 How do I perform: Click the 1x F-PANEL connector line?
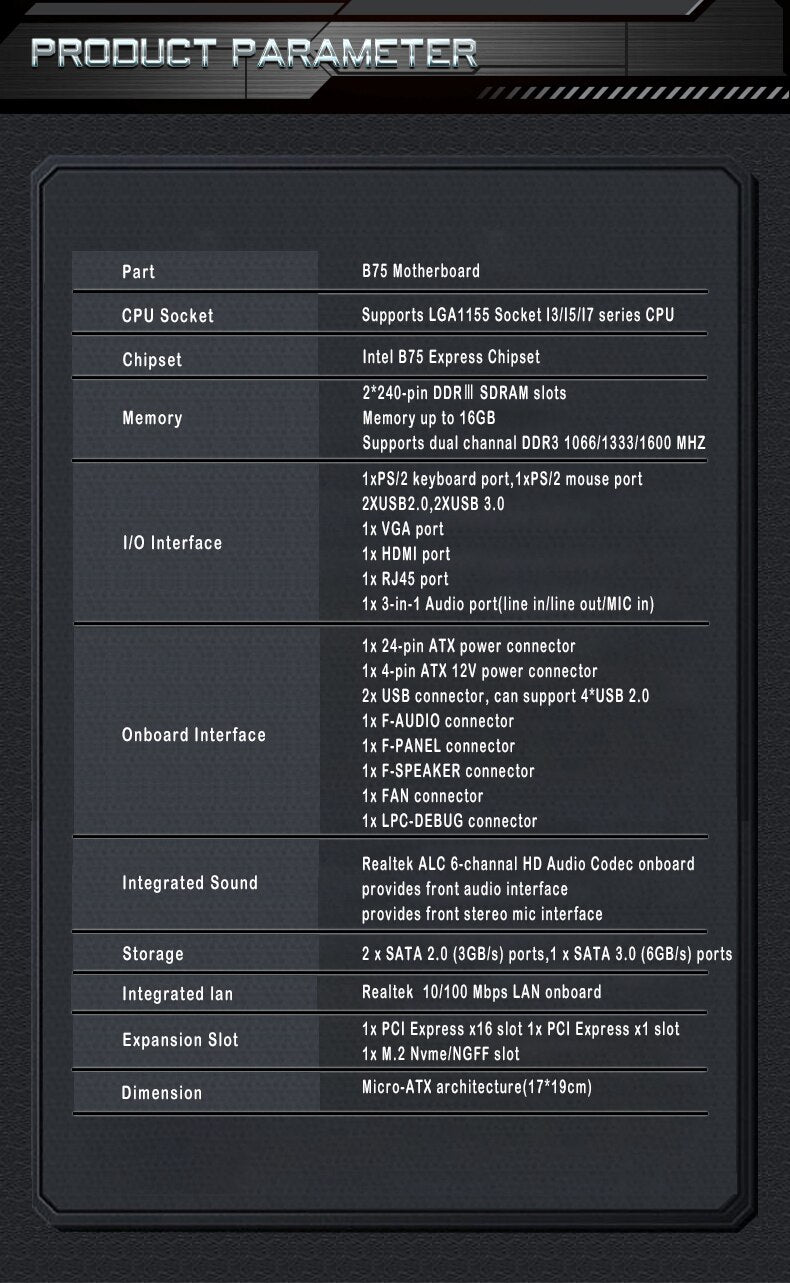[x=438, y=746]
